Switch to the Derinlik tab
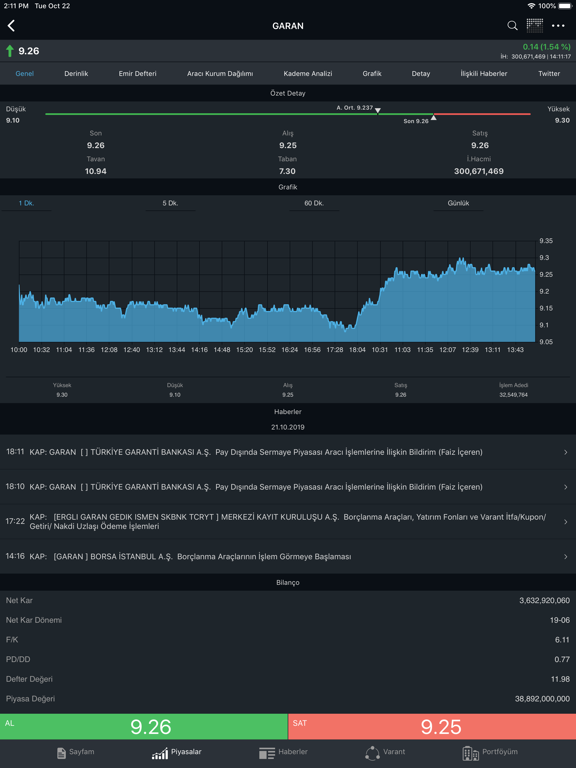Viewport: 576px width, 768px height. tap(76, 73)
